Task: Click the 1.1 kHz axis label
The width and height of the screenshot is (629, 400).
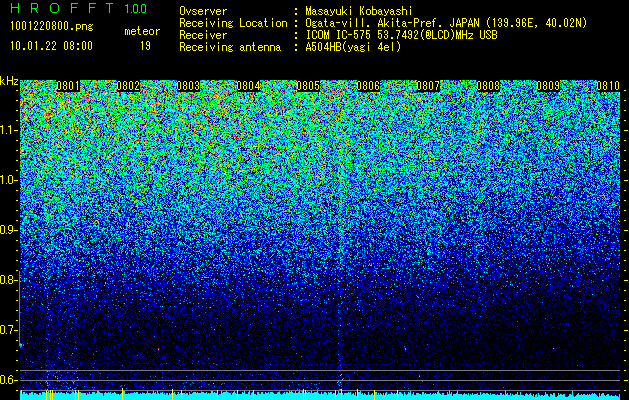Action: click(8, 130)
